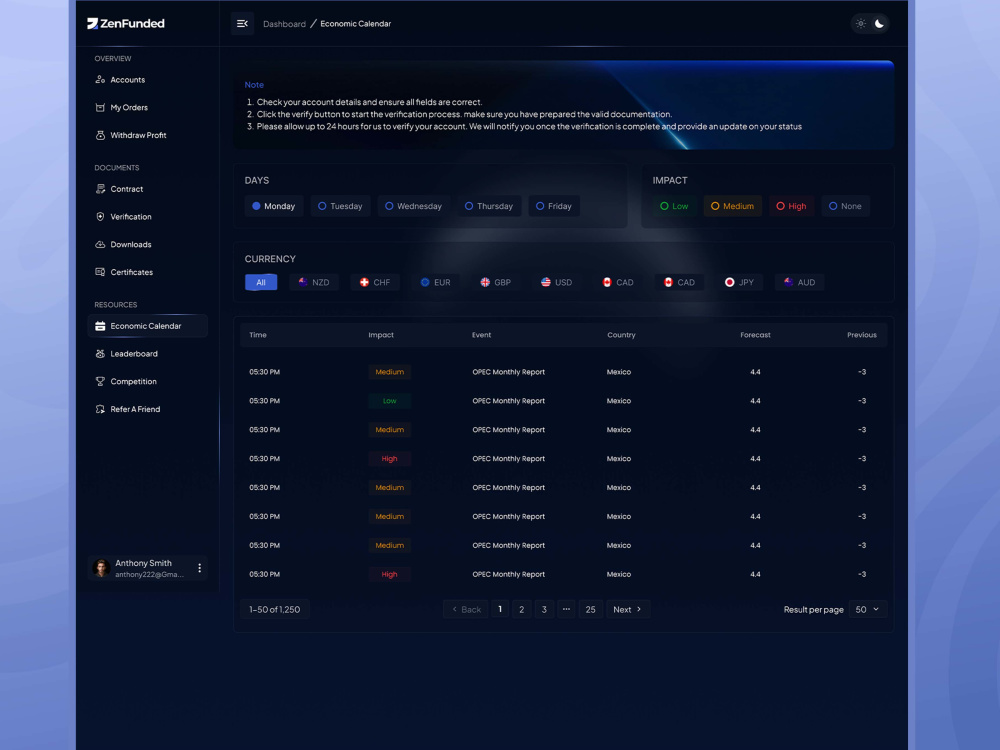Filter by CHF currency flag
Viewport: 1000px width, 750px height.
[x=375, y=283]
